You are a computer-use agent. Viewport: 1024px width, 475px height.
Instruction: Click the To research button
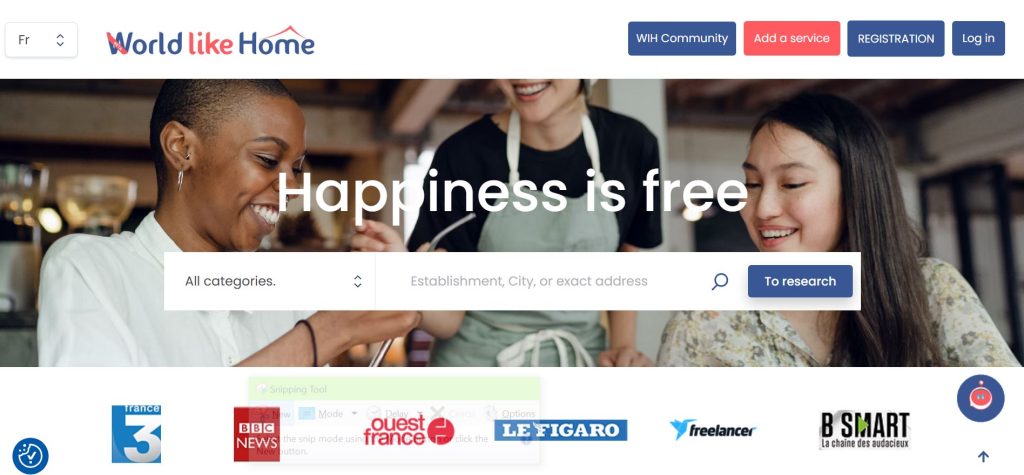click(800, 282)
